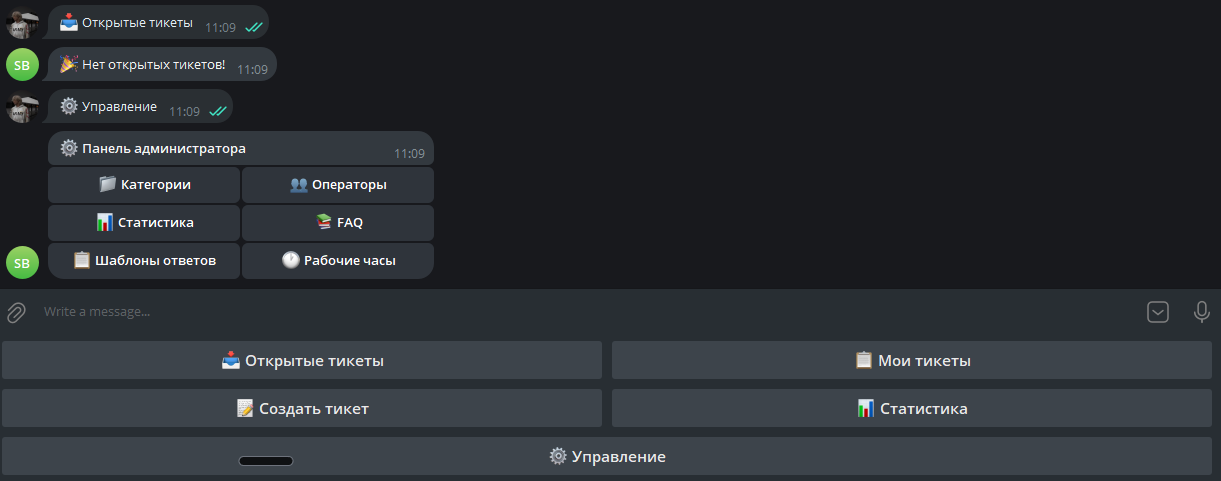Viewport: 1221px width, 481px height.
Task: Select Статистика in the admin panel message
Action: (144, 223)
